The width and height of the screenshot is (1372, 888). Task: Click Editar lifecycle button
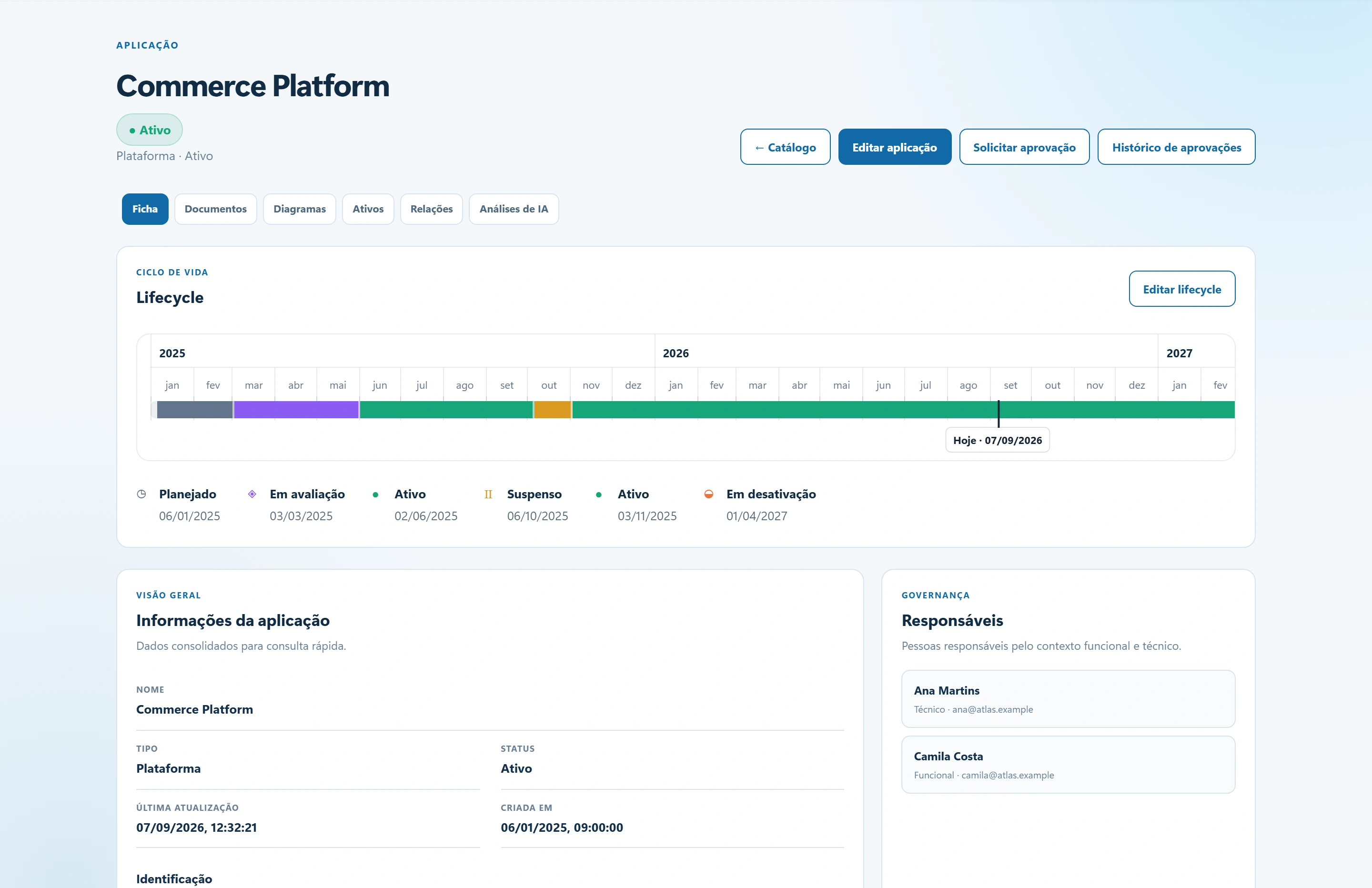tap(1182, 289)
